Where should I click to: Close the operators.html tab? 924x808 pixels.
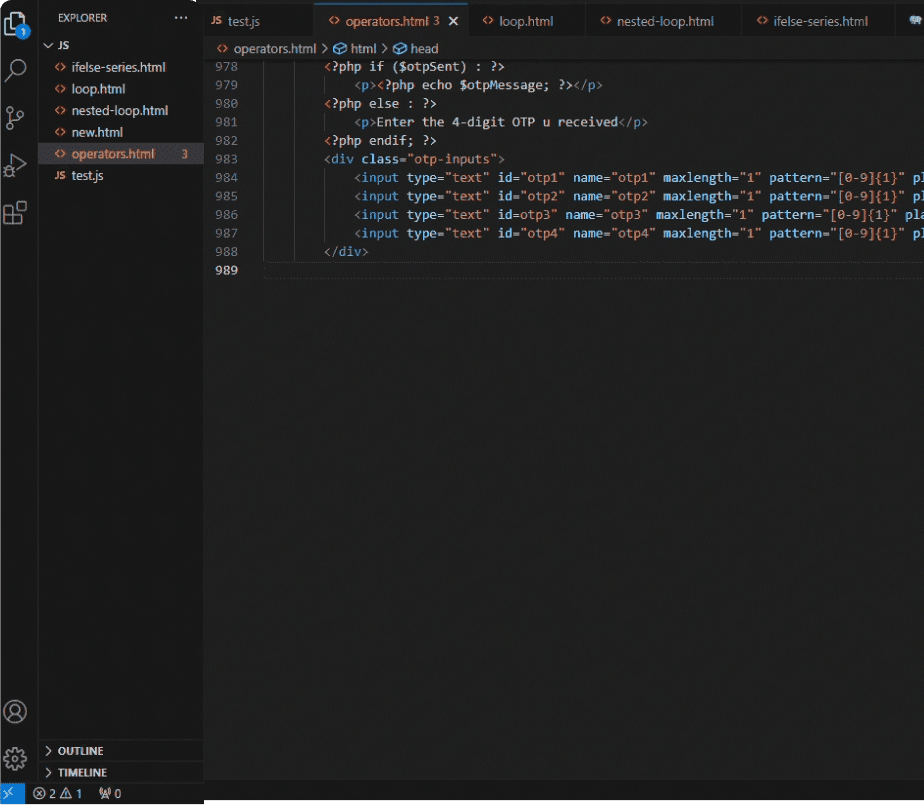453,21
